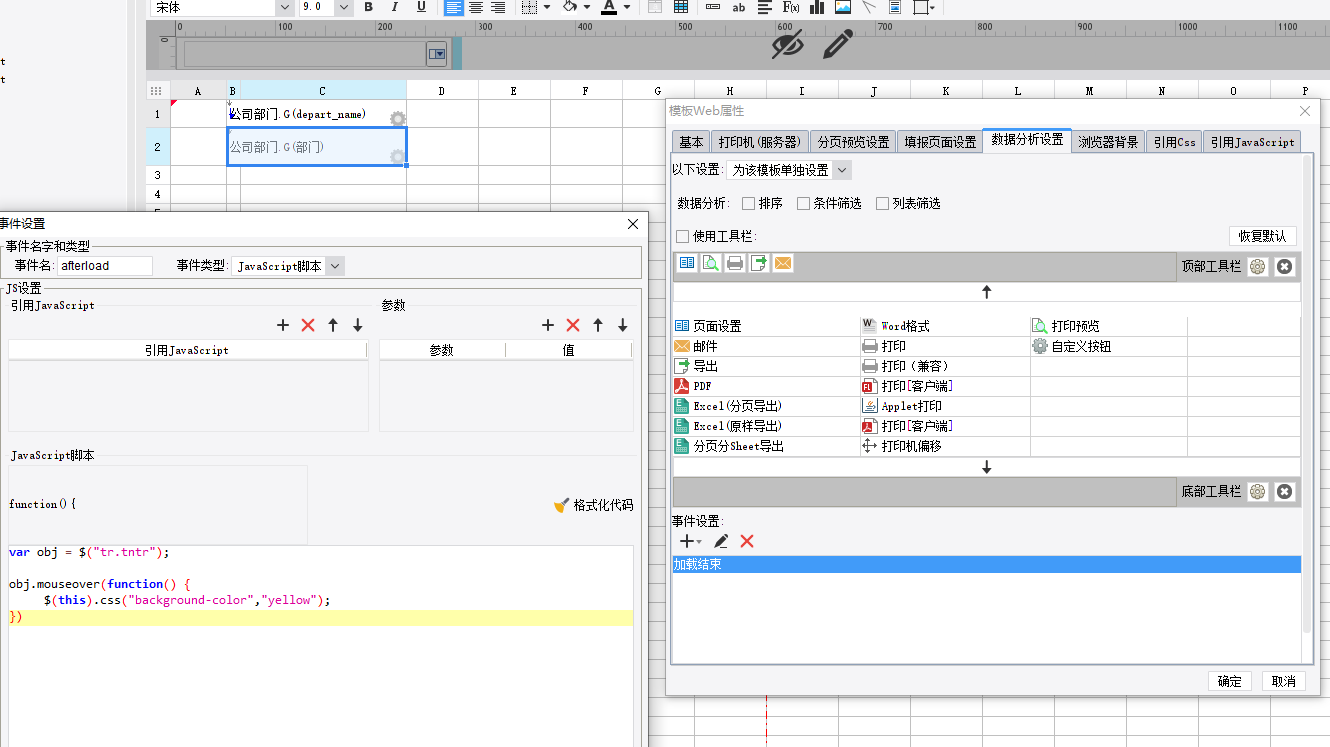
Task: Open the font name dropdown showing 宋体
Action: pos(284,7)
